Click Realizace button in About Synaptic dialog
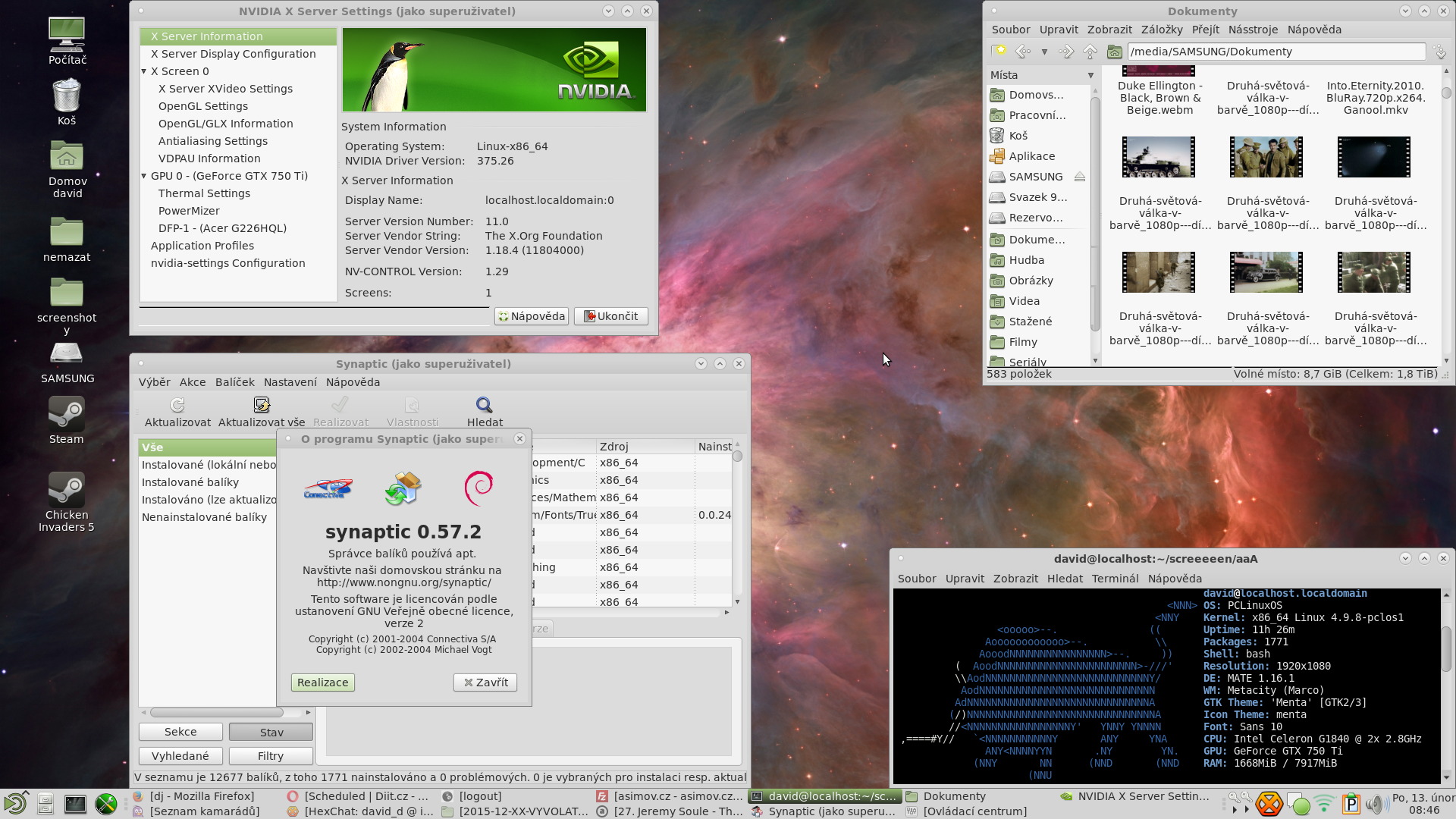 pyautogui.click(x=323, y=682)
